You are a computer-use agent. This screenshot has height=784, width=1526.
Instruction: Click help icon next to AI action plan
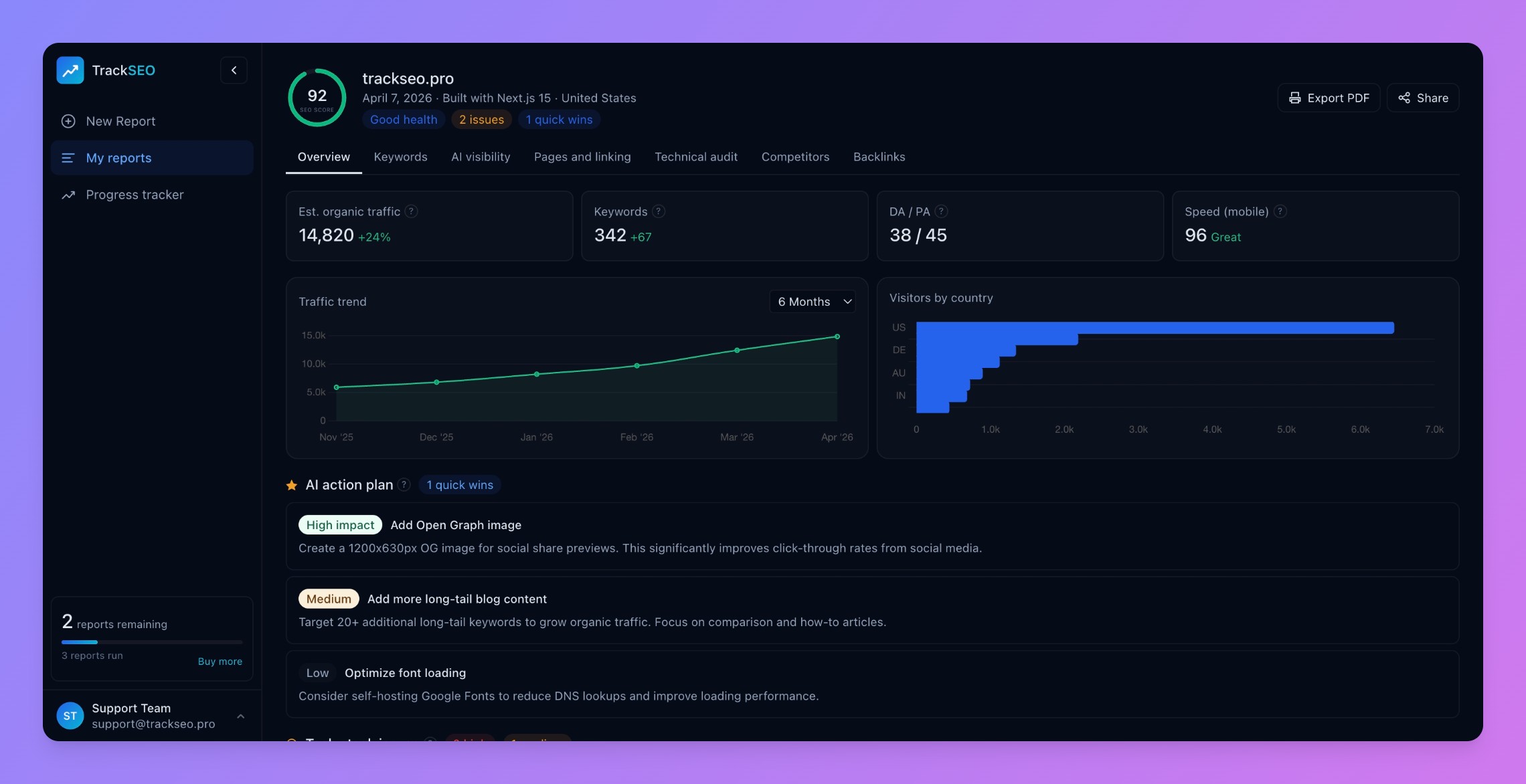pyautogui.click(x=404, y=485)
